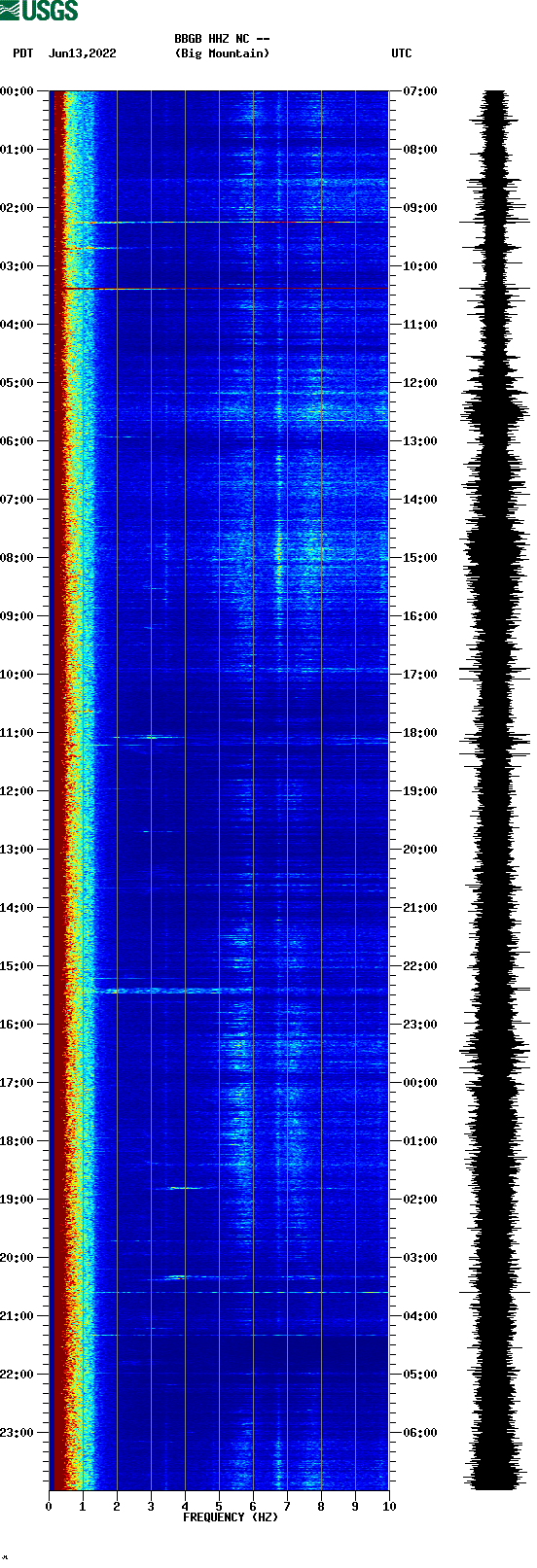Viewport: 537px width, 1568px height.
Task: Click the red horizontal event line near 03:25 PDT
Action: pos(226,289)
